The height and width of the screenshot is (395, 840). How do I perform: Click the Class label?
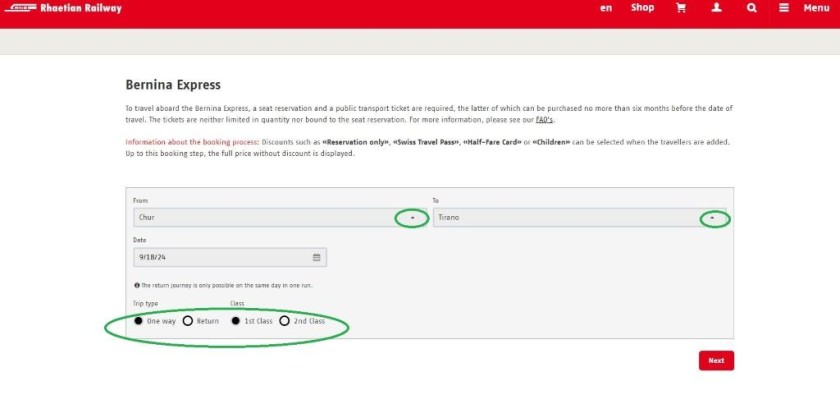tap(237, 303)
